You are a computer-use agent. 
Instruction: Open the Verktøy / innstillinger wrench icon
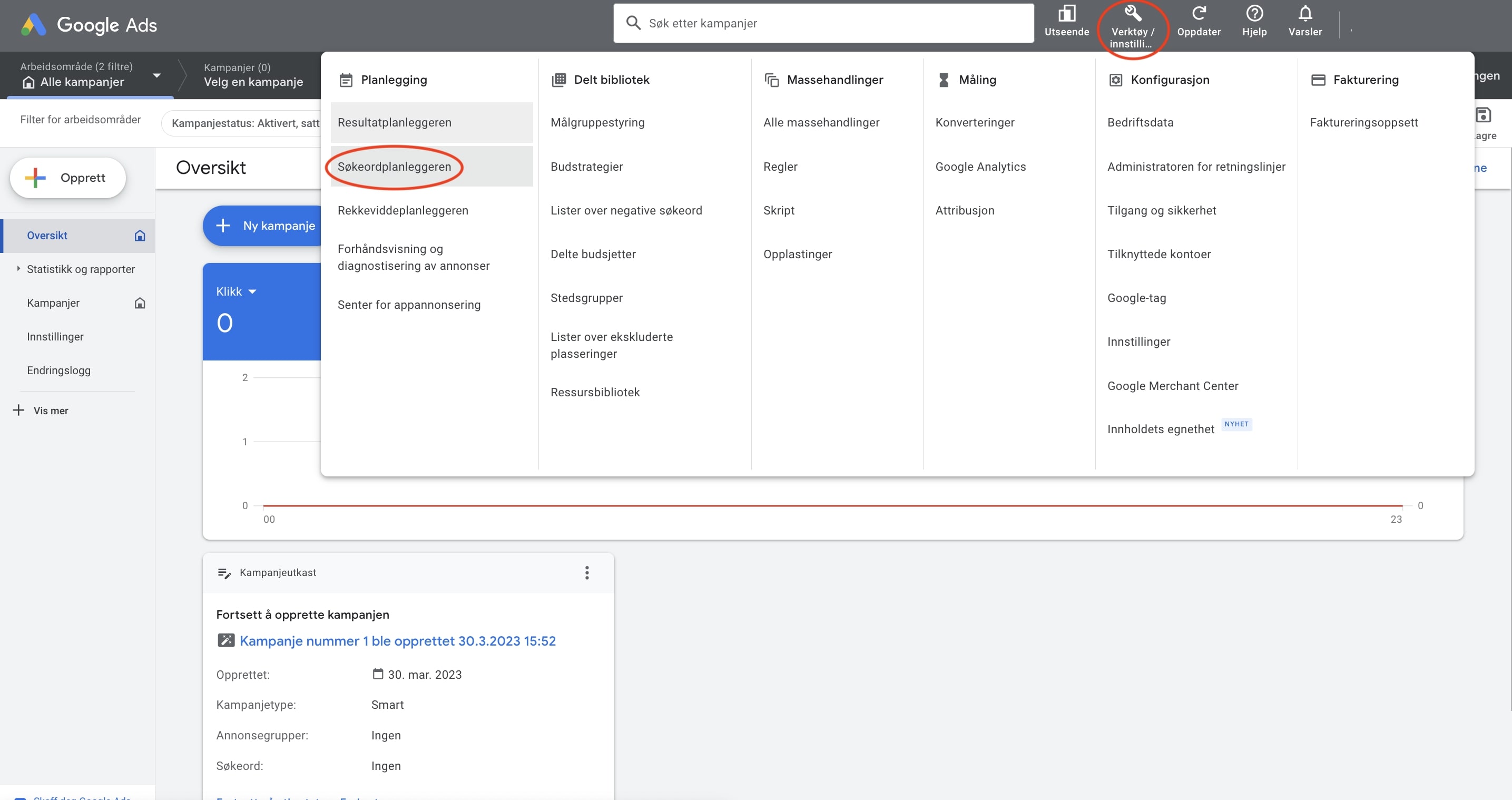point(1132,14)
